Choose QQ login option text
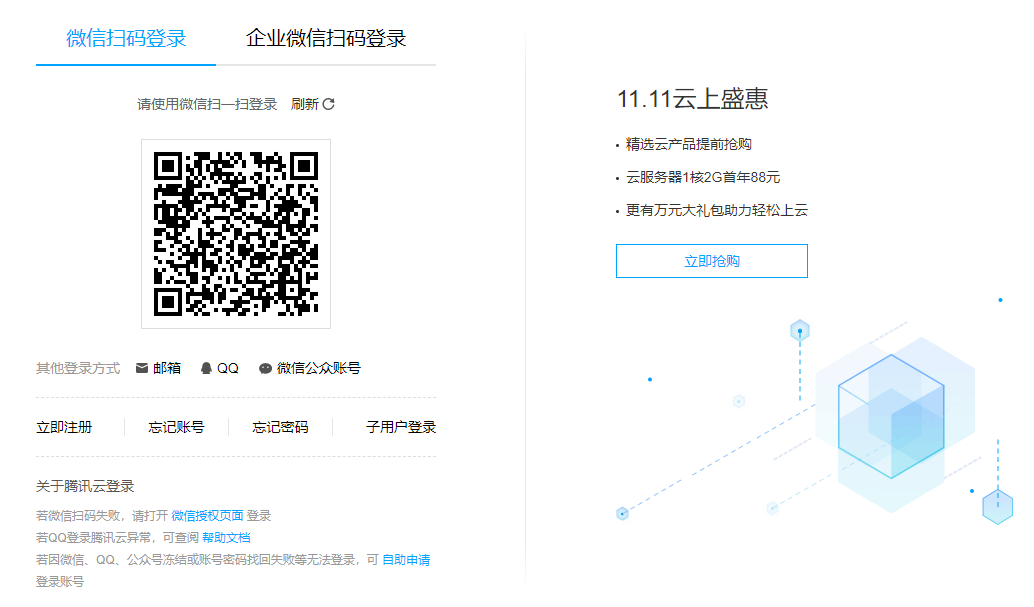Image resolution: width=1034 pixels, height=607 pixels. tap(228, 368)
